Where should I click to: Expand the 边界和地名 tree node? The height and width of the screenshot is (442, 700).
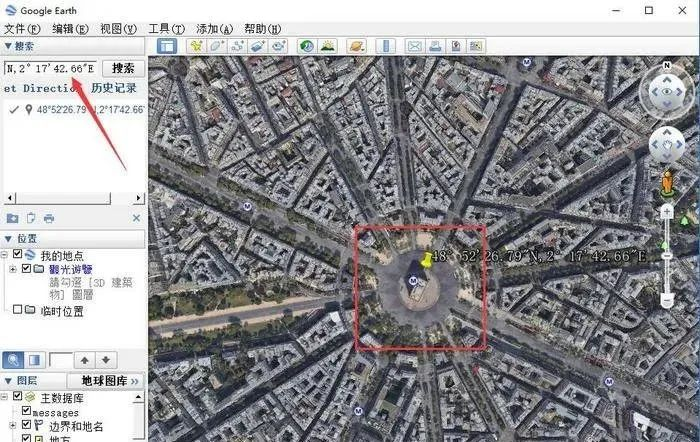(12, 425)
